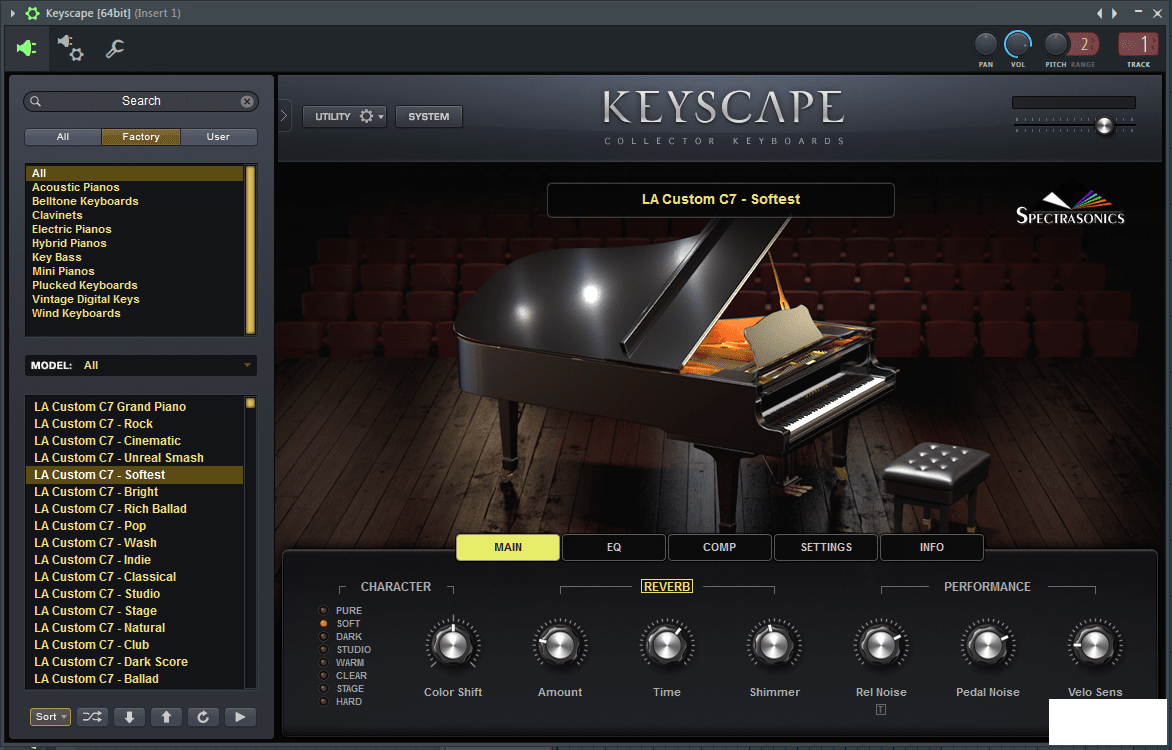
Task: Select Clavinets category
Action: click(x=58, y=215)
